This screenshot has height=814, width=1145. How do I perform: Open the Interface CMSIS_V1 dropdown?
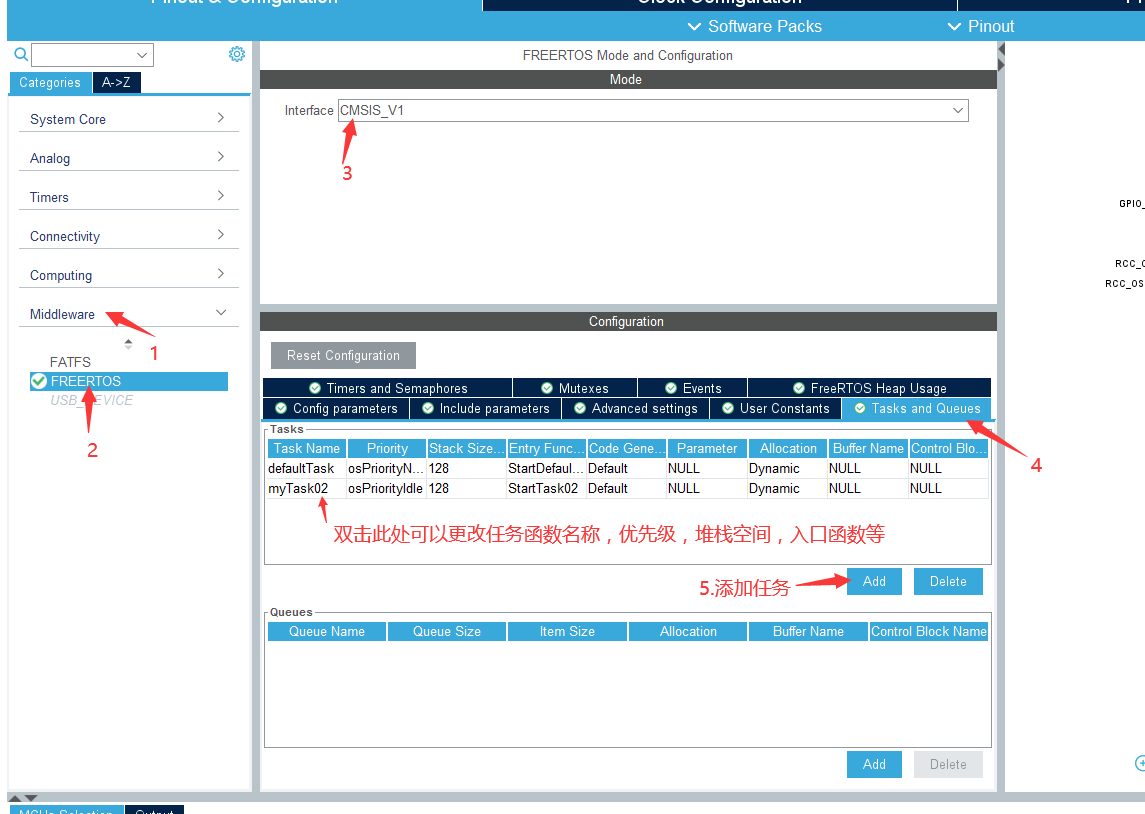(x=957, y=110)
